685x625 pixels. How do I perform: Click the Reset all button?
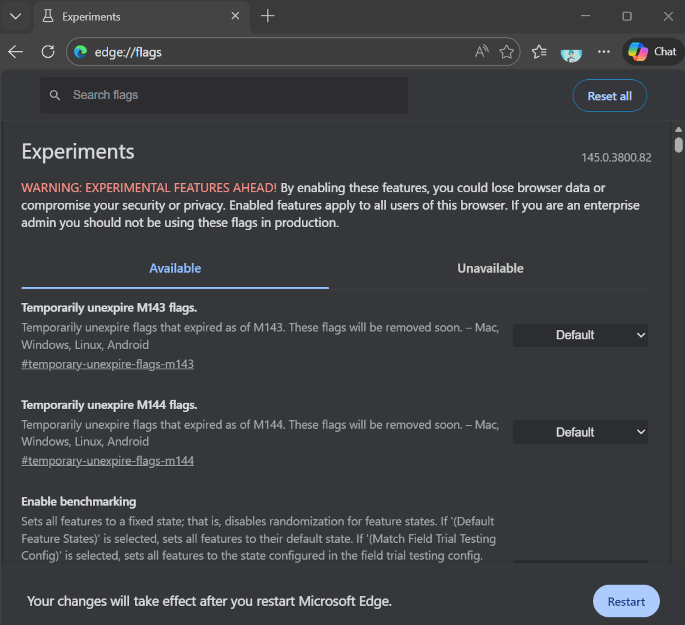tap(609, 96)
